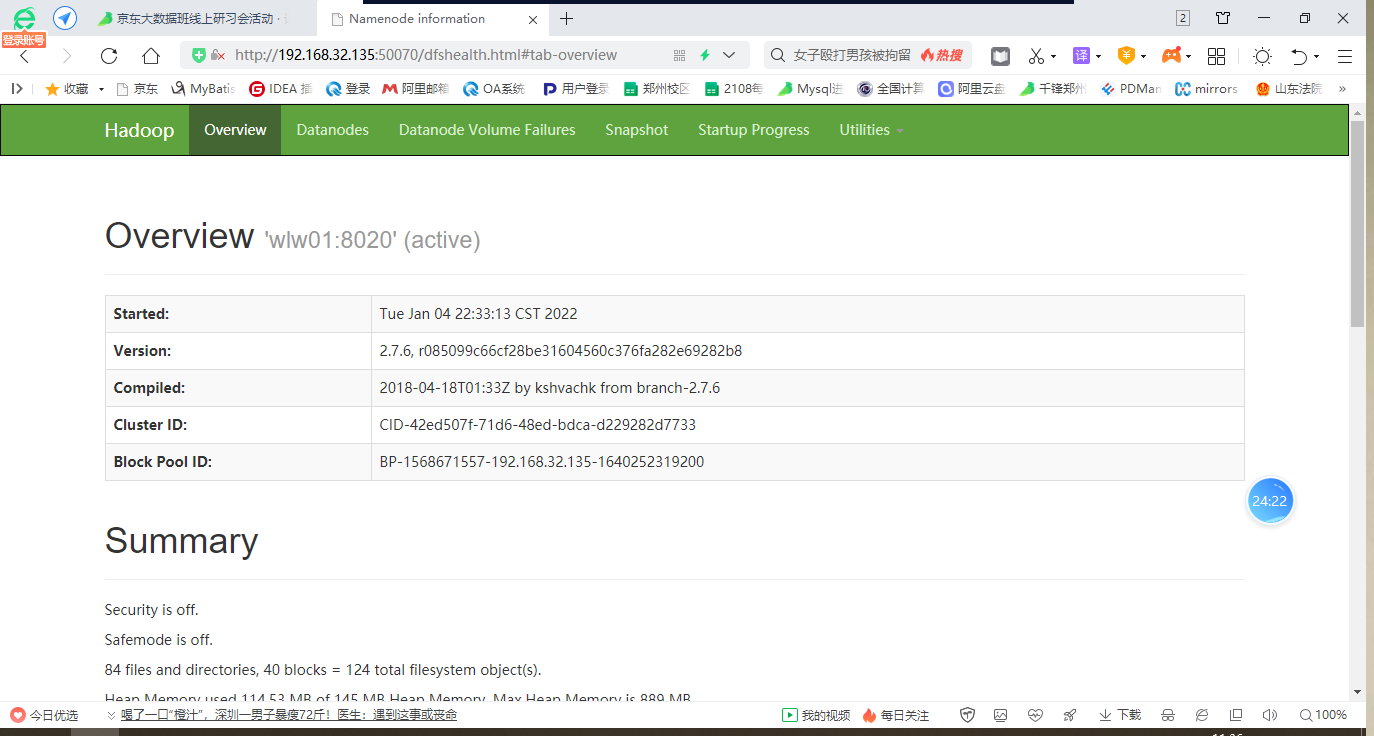Image resolution: width=1374 pixels, height=736 pixels.
Task: Open the 阿里邮箱 bookmark
Action: 416,89
